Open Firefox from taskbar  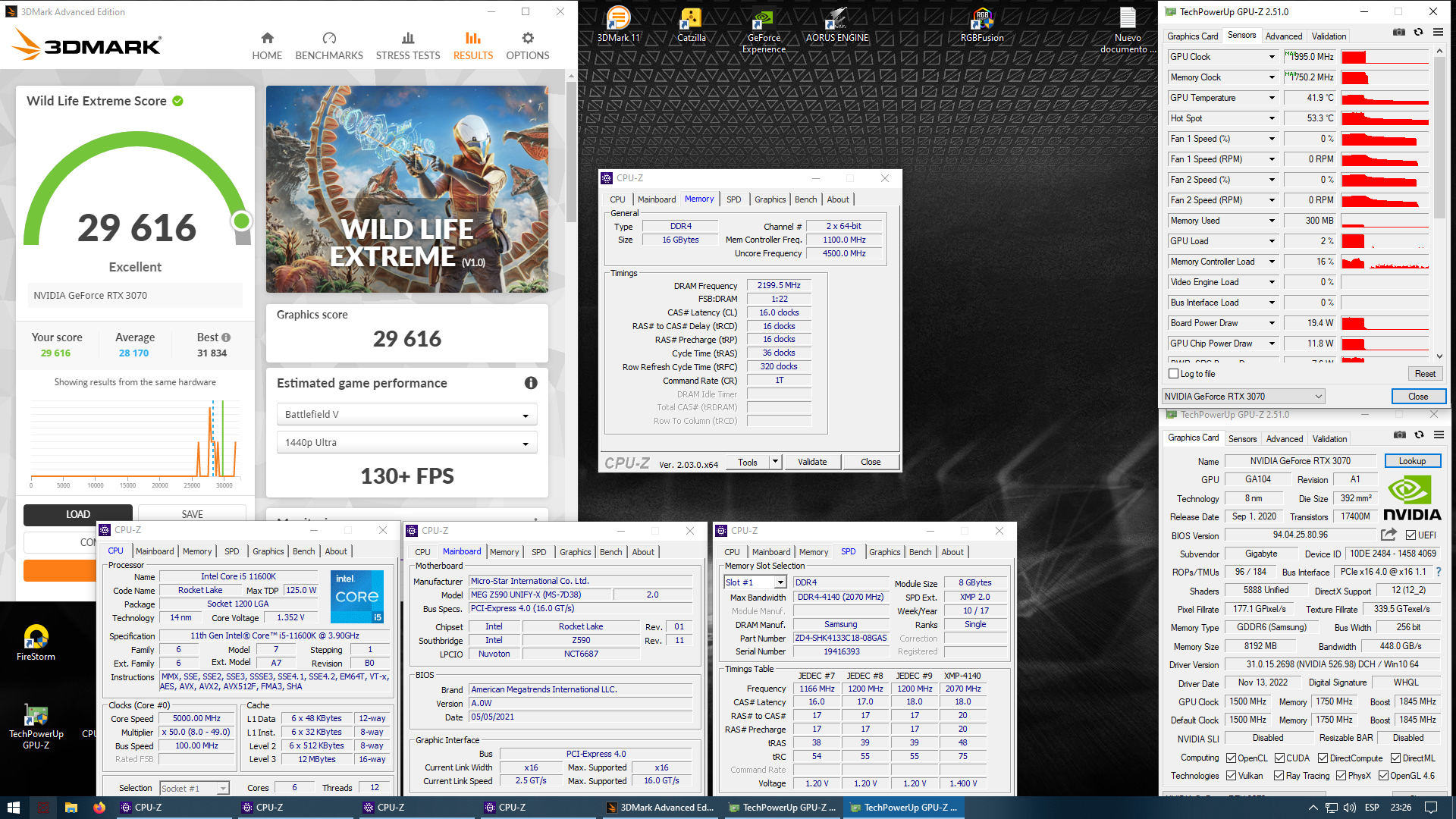pos(99,808)
